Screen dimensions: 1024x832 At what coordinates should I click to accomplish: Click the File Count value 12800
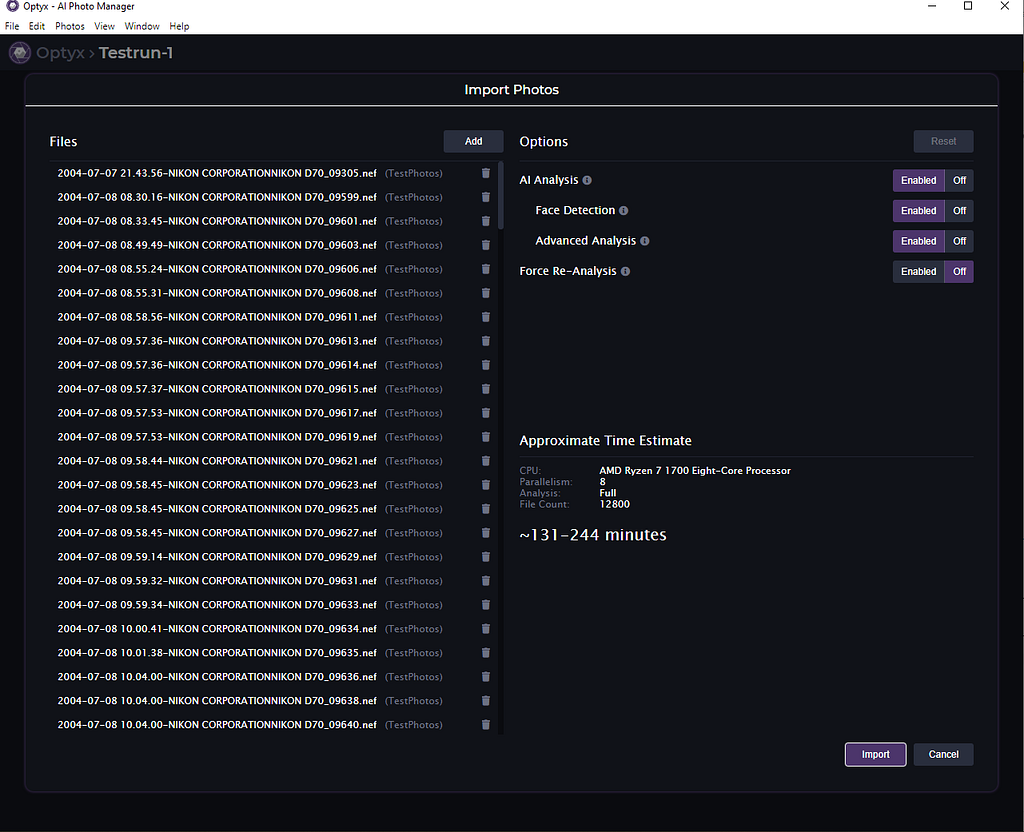pyautogui.click(x=615, y=504)
